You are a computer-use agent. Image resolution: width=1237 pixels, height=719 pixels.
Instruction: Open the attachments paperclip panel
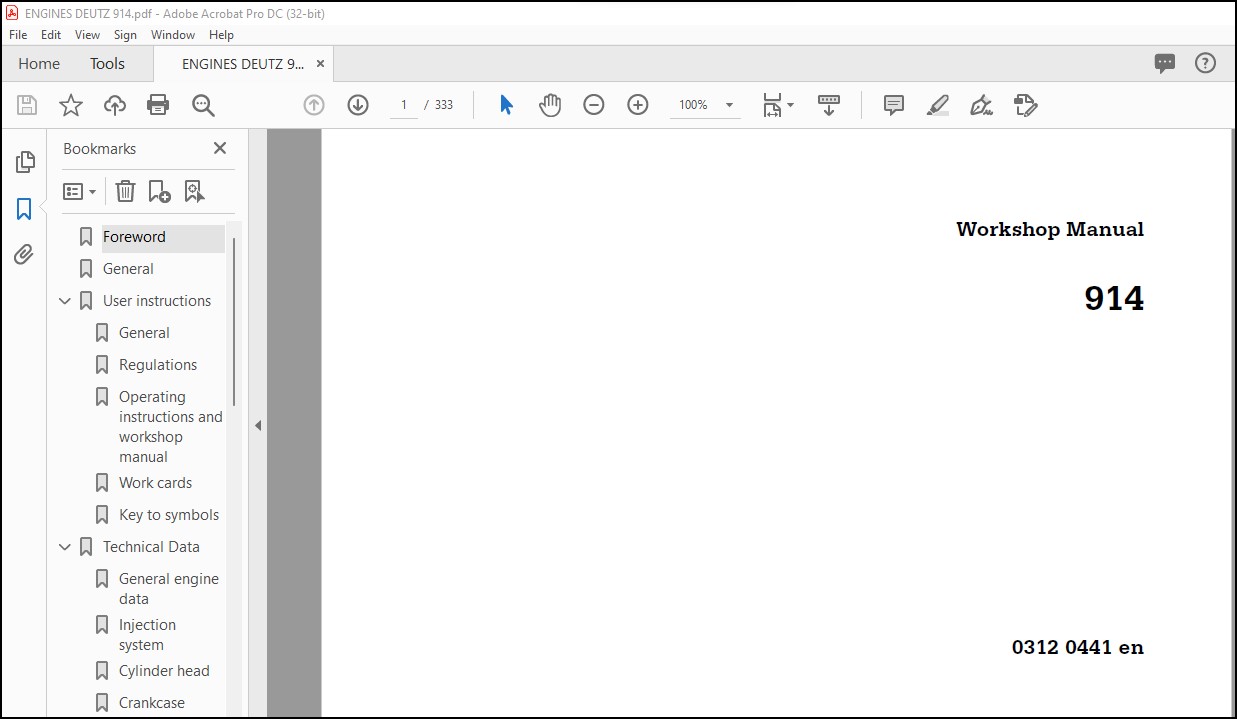[24, 255]
